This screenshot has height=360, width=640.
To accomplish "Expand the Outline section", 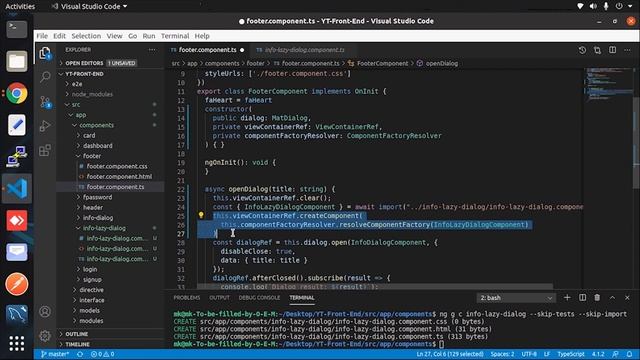I will 110,334.
